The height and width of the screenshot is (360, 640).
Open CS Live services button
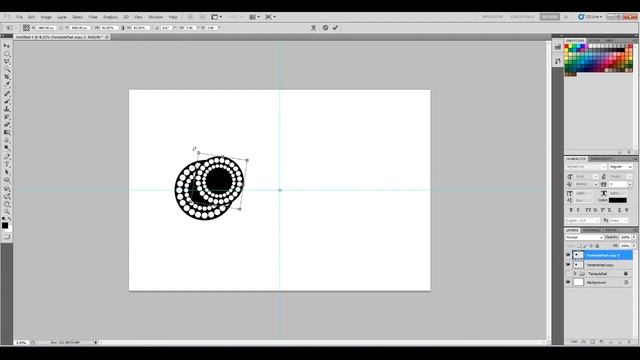click(x=590, y=17)
